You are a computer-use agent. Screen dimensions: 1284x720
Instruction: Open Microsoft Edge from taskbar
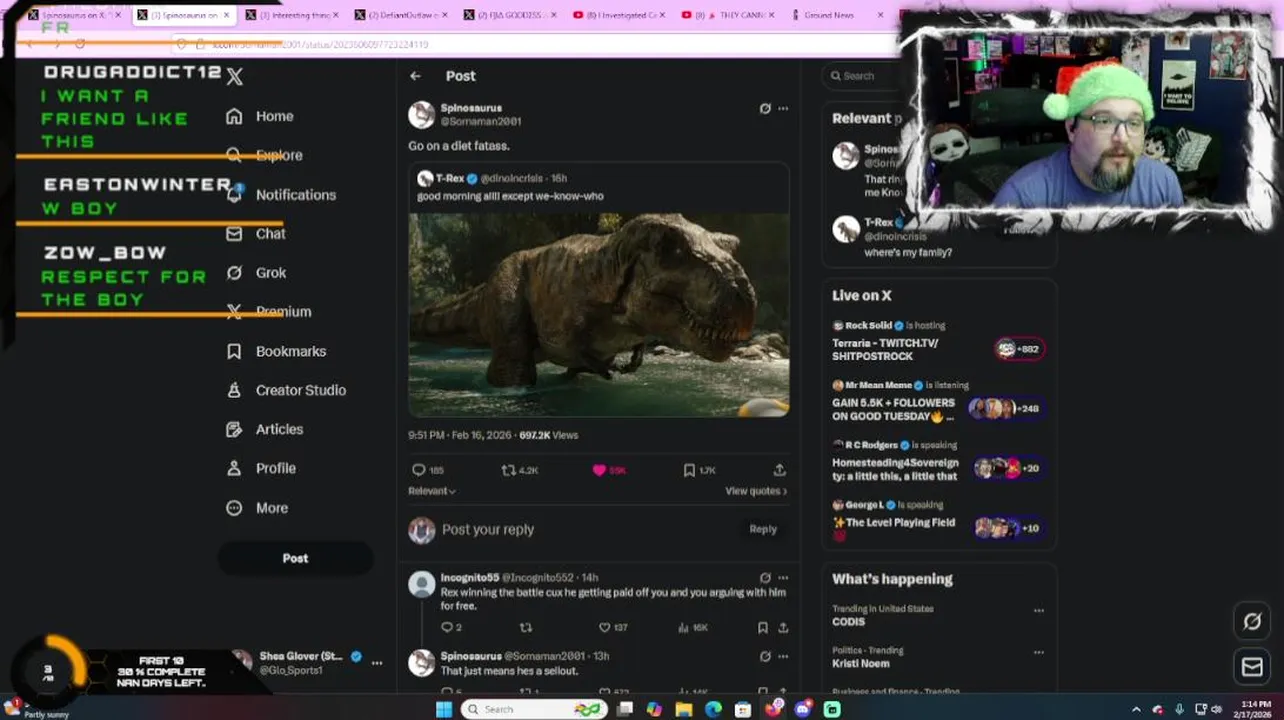pyautogui.click(x=713, y=709)
